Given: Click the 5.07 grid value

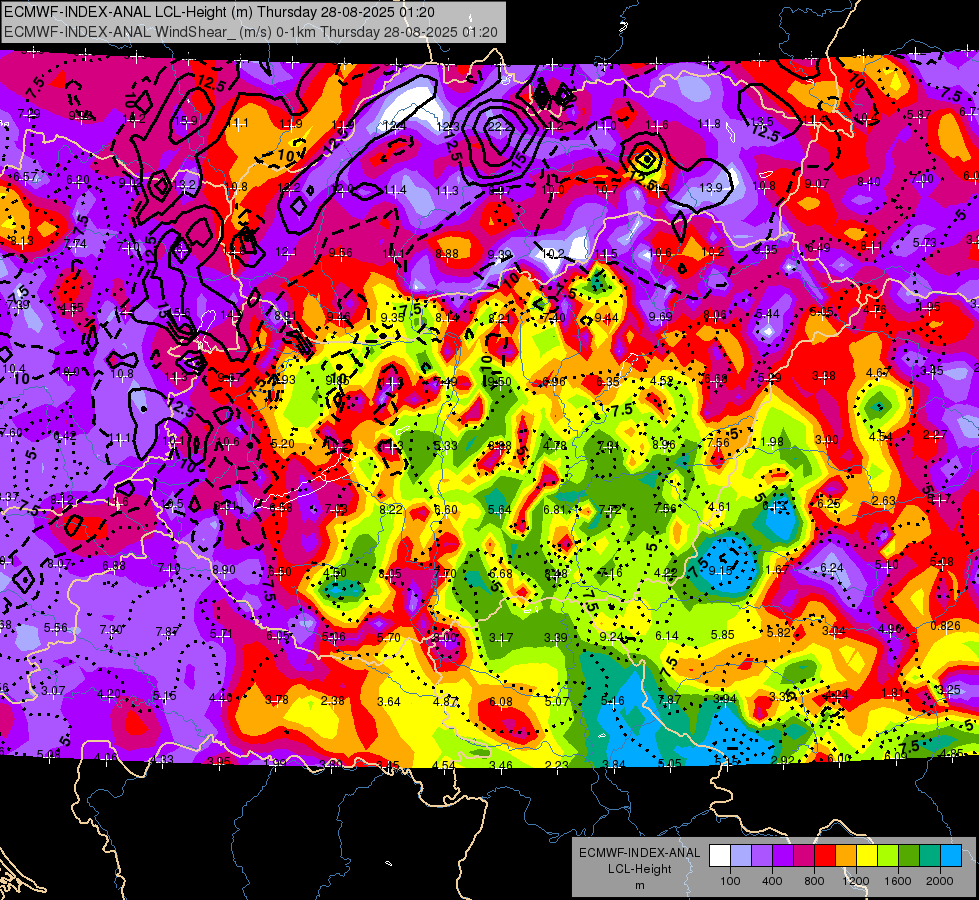Looking at the screenshot, I should [556, 701].
